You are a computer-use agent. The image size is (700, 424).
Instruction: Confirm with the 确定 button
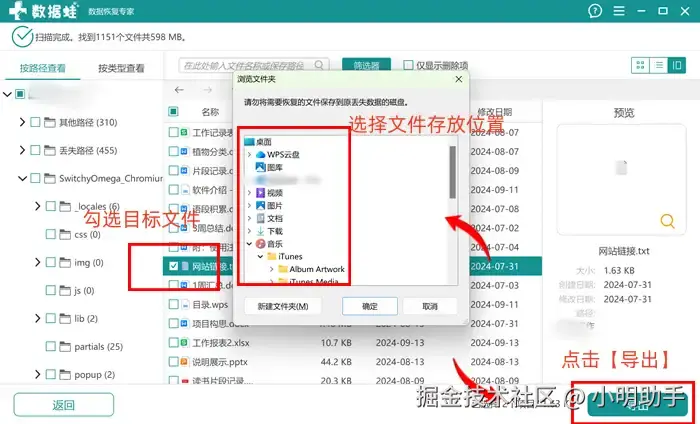coord(370,306)
